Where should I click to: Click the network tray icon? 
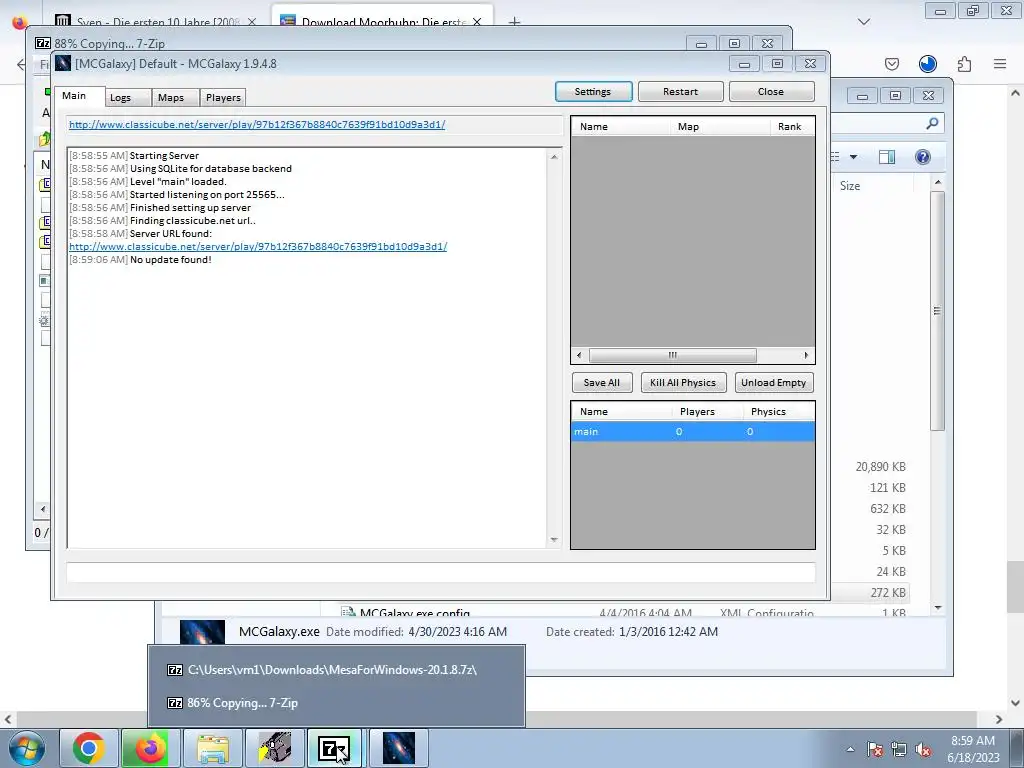[x=899, y=749]
